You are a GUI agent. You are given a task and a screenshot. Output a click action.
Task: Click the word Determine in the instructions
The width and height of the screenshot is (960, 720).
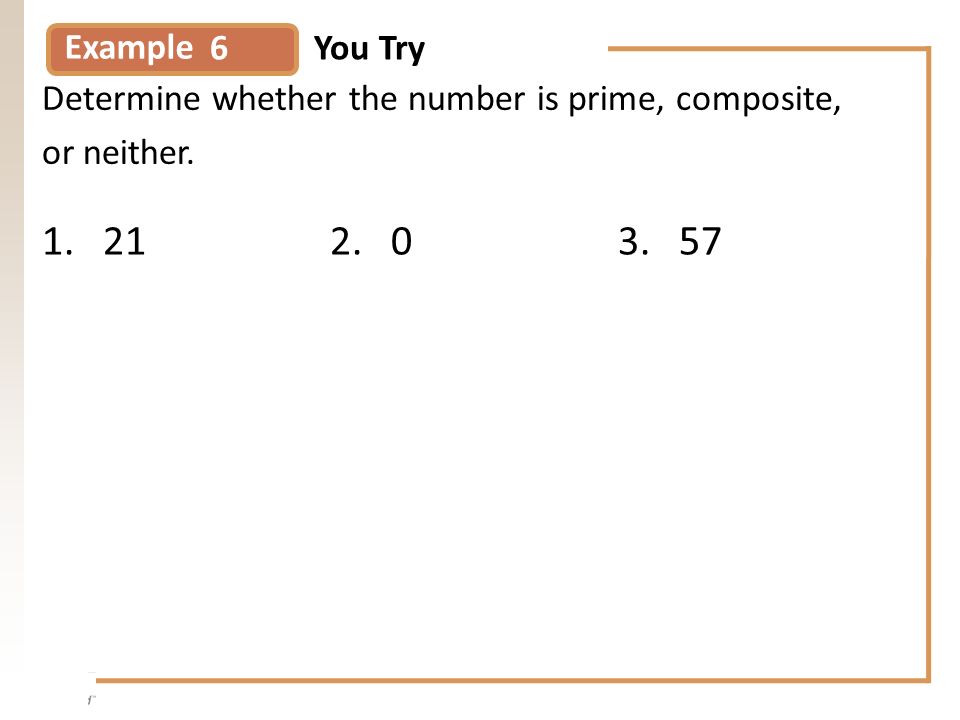coord(121,99)
